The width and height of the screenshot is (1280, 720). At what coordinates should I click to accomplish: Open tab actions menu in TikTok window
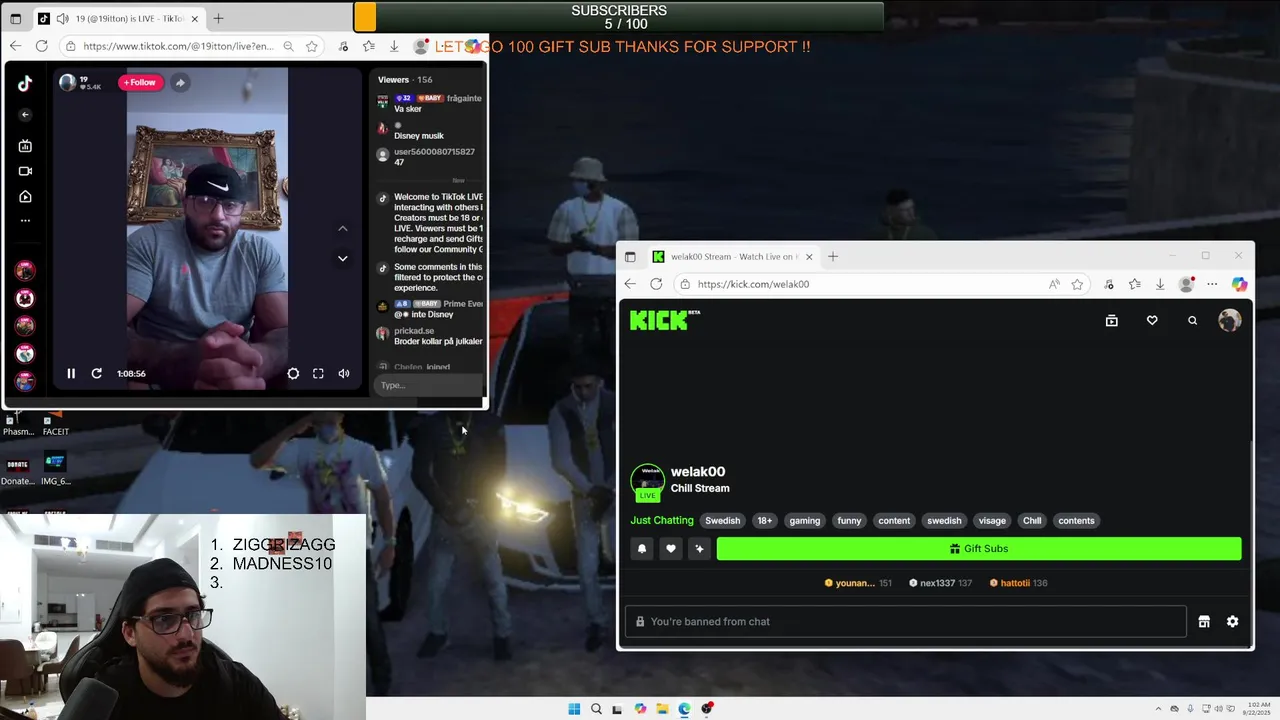click(x=15, y=18)
